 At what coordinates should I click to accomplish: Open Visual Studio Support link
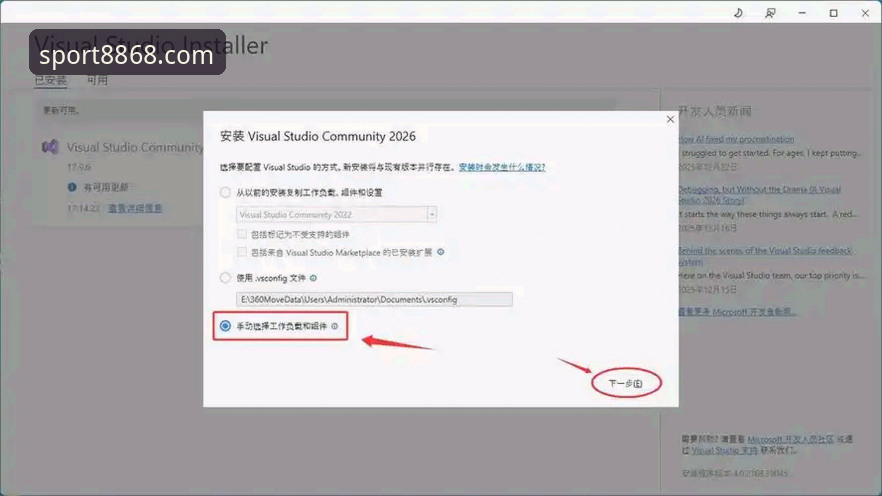(724, 450)
